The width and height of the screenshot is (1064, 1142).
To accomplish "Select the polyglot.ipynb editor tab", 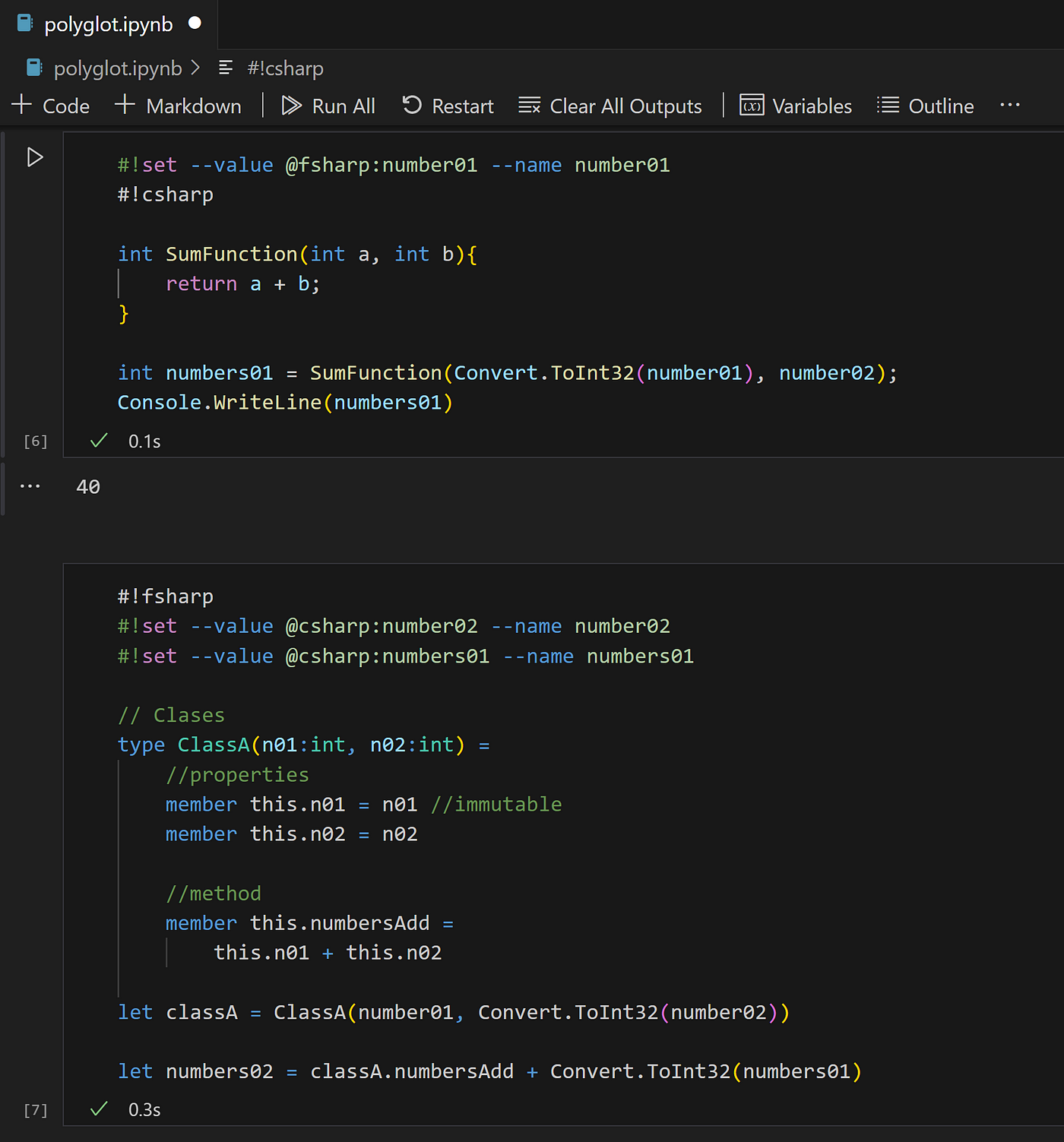I will click(x=109, y=24).
